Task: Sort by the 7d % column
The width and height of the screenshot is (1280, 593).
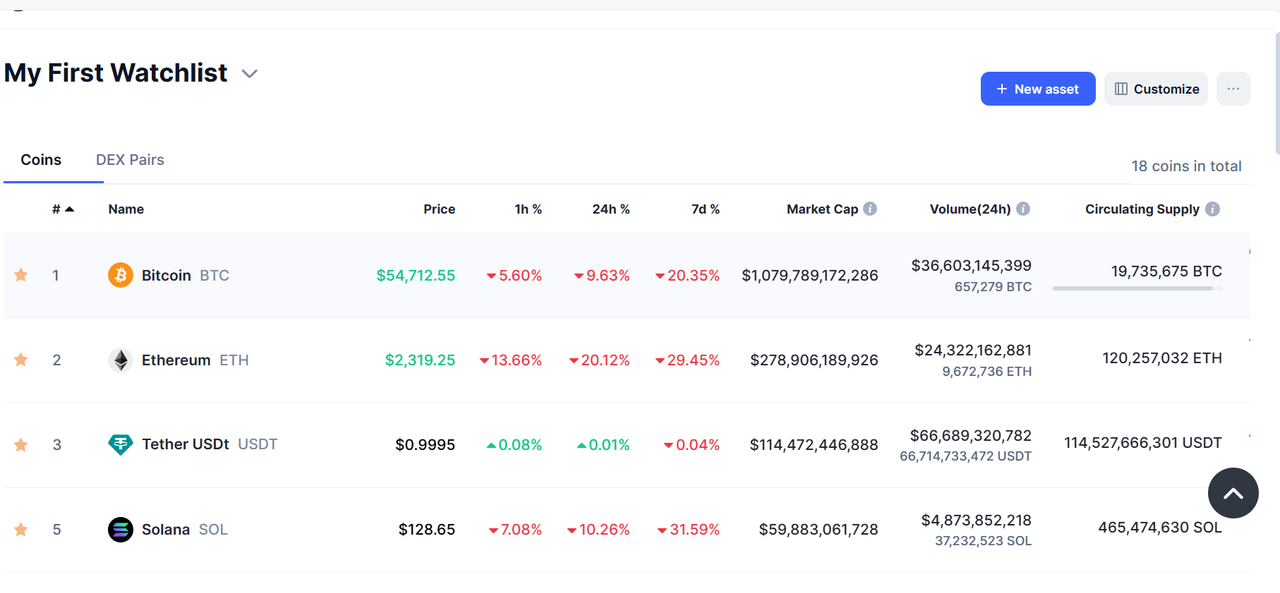Action: [x=705, y=209]
